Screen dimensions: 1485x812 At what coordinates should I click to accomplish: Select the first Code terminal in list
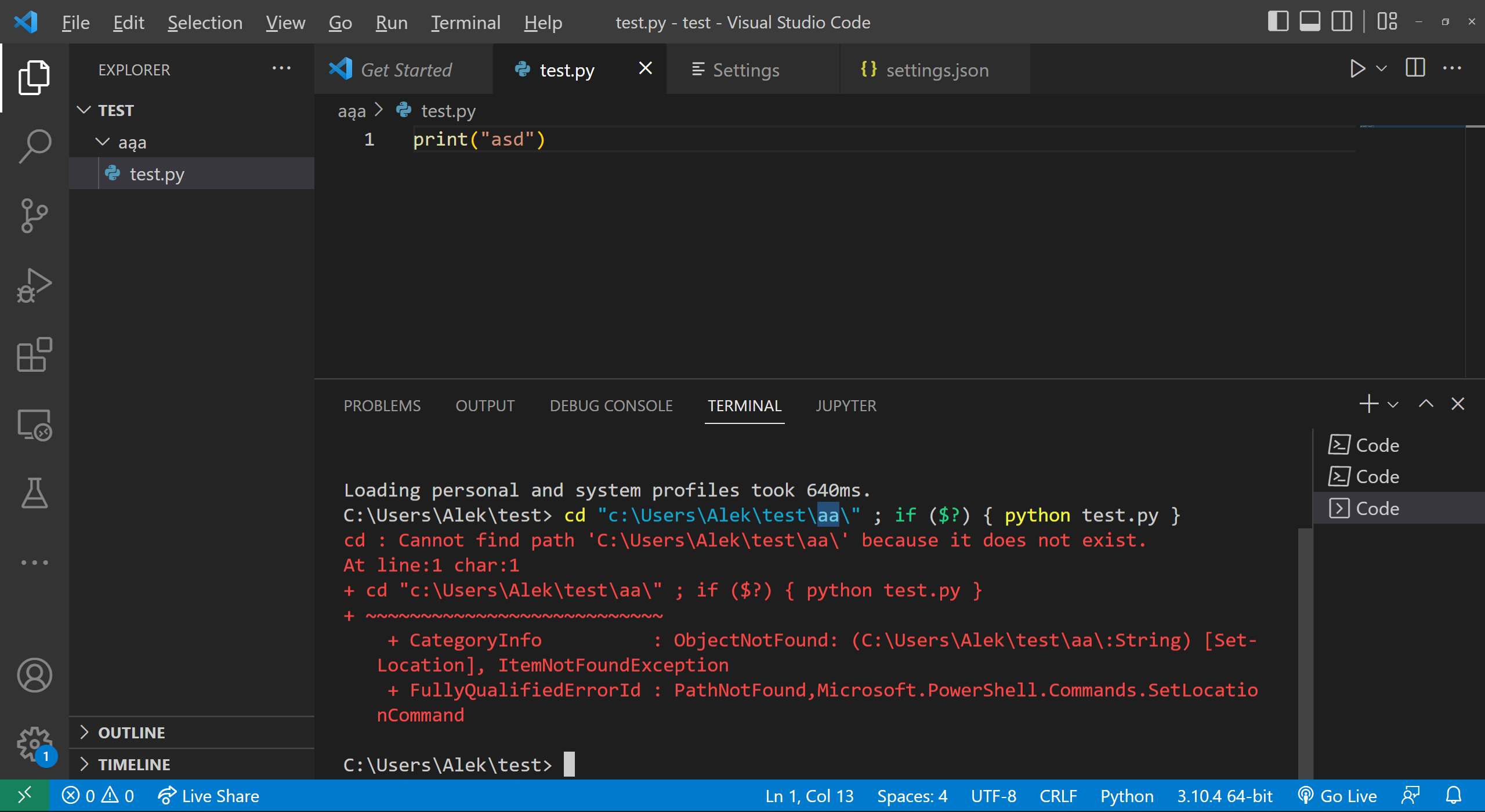click(x=1398, y=445)
